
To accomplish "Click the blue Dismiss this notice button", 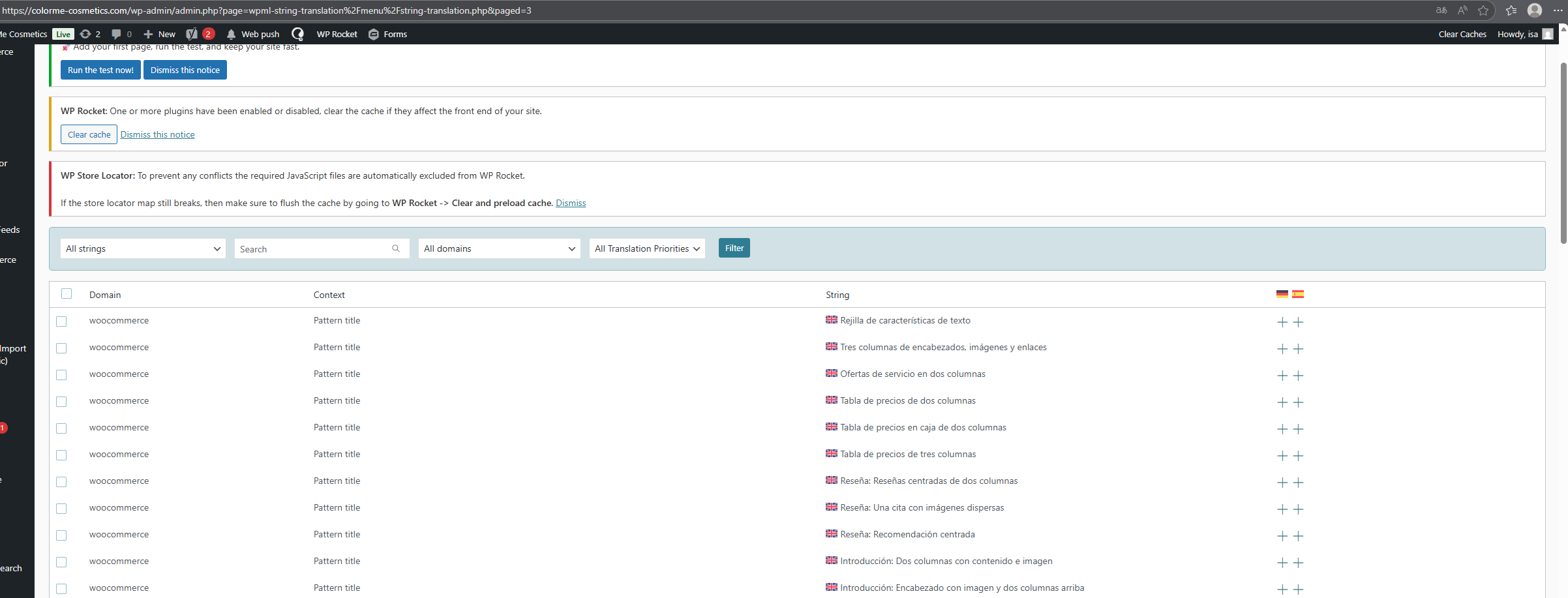I will click(x=185, y=70).
